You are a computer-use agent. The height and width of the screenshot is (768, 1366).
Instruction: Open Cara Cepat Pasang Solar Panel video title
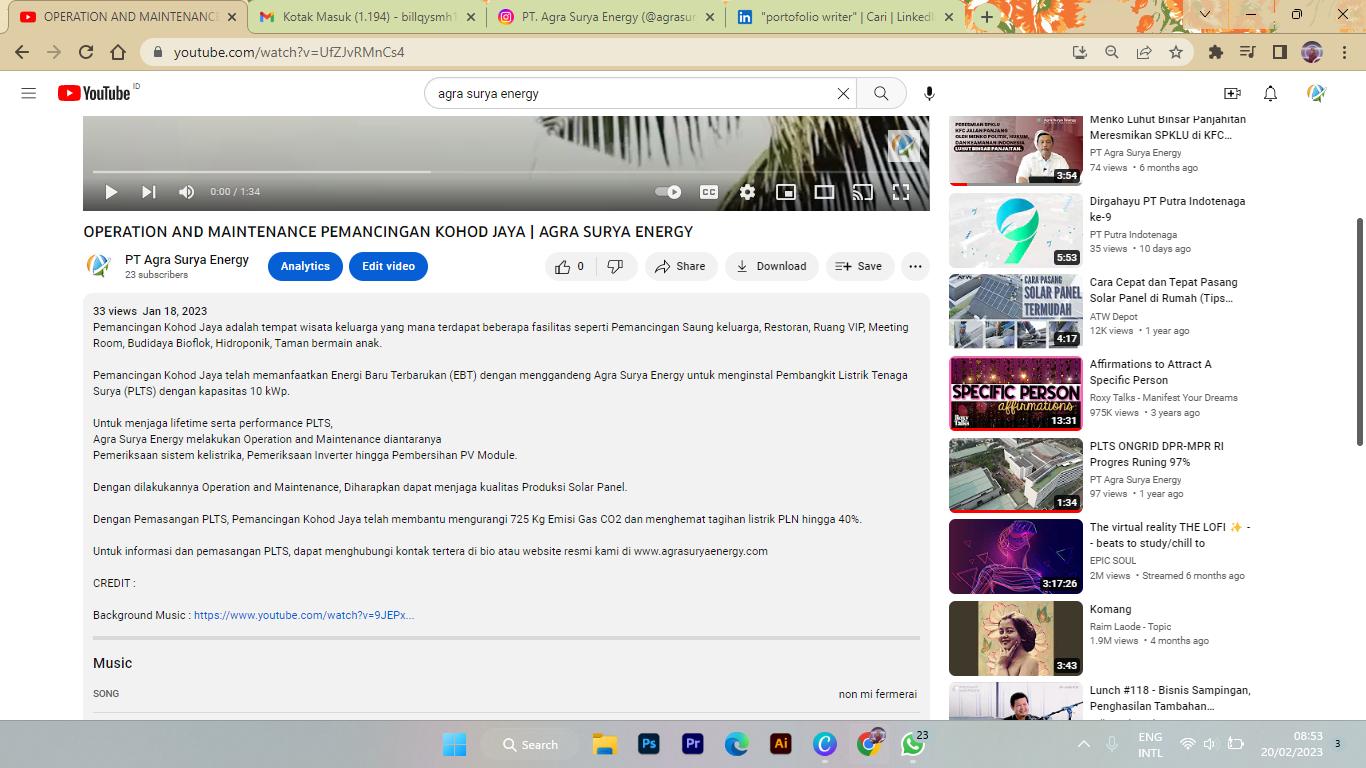tap(1163, 290)
